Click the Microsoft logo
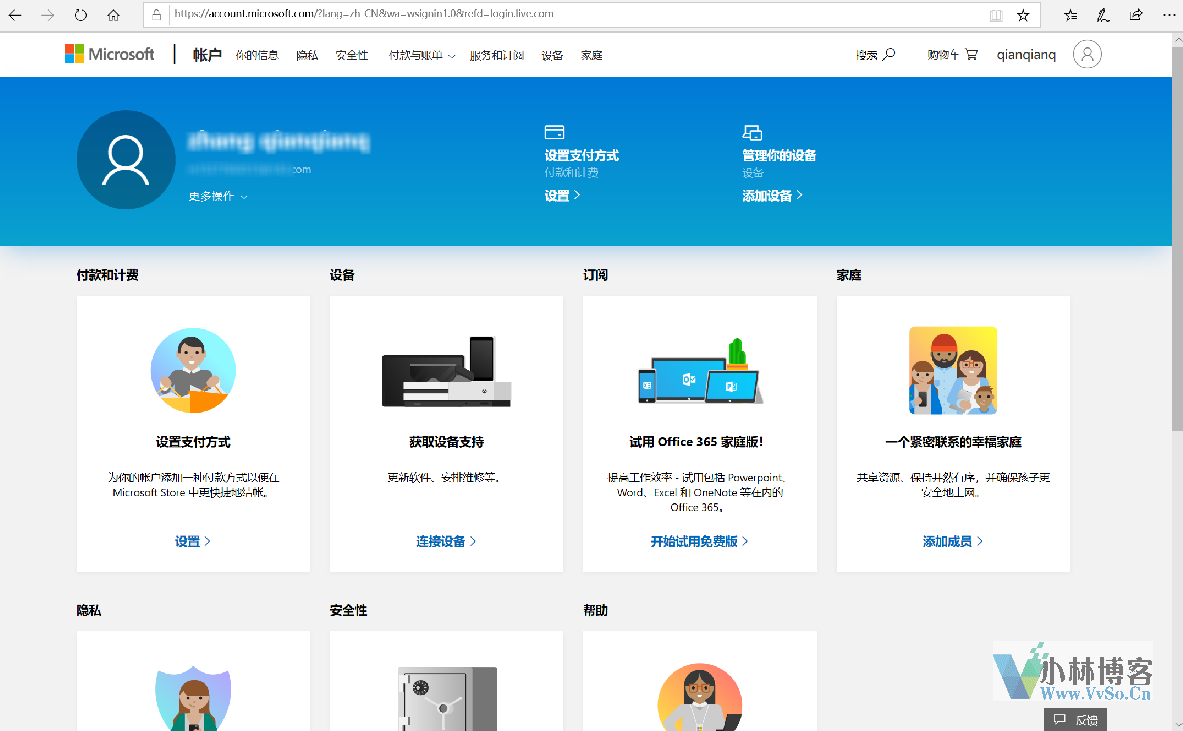 click(x=109, y=54)
